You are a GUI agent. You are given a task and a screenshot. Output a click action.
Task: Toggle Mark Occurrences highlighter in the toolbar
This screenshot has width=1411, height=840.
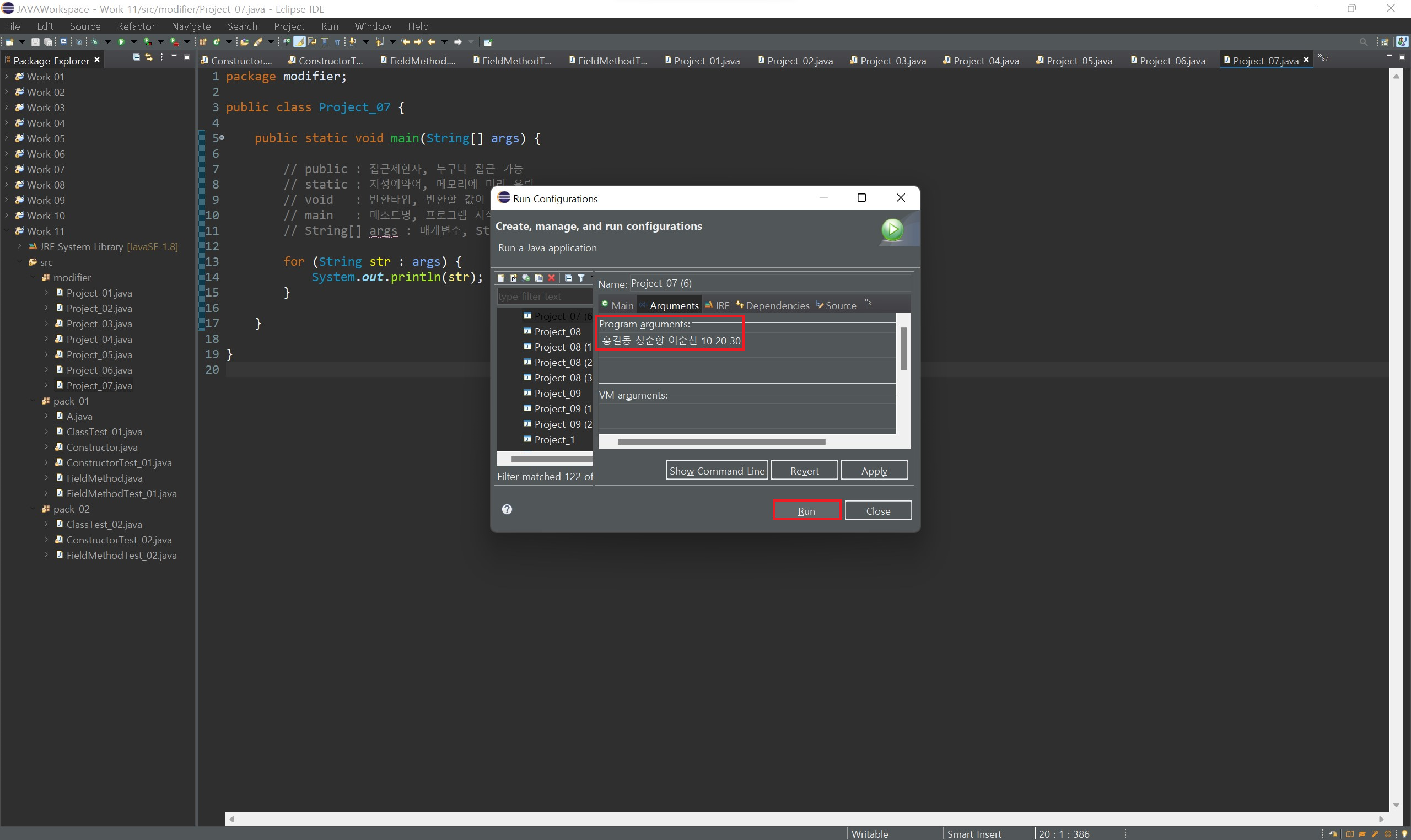click(299, 42)
